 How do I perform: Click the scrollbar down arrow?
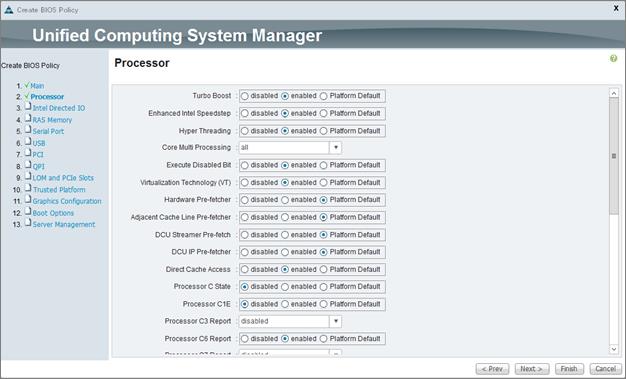[614, 349]
